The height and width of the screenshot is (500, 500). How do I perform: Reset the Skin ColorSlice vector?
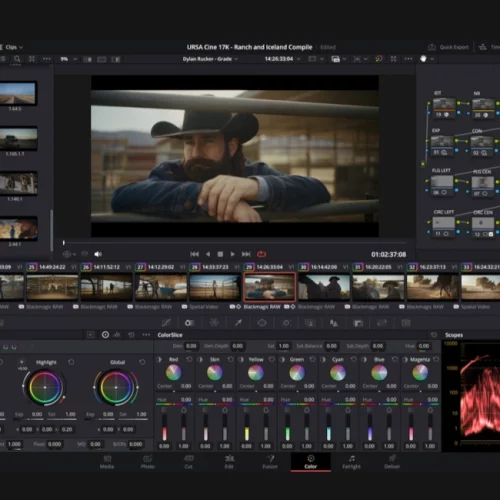click(230, 359)
